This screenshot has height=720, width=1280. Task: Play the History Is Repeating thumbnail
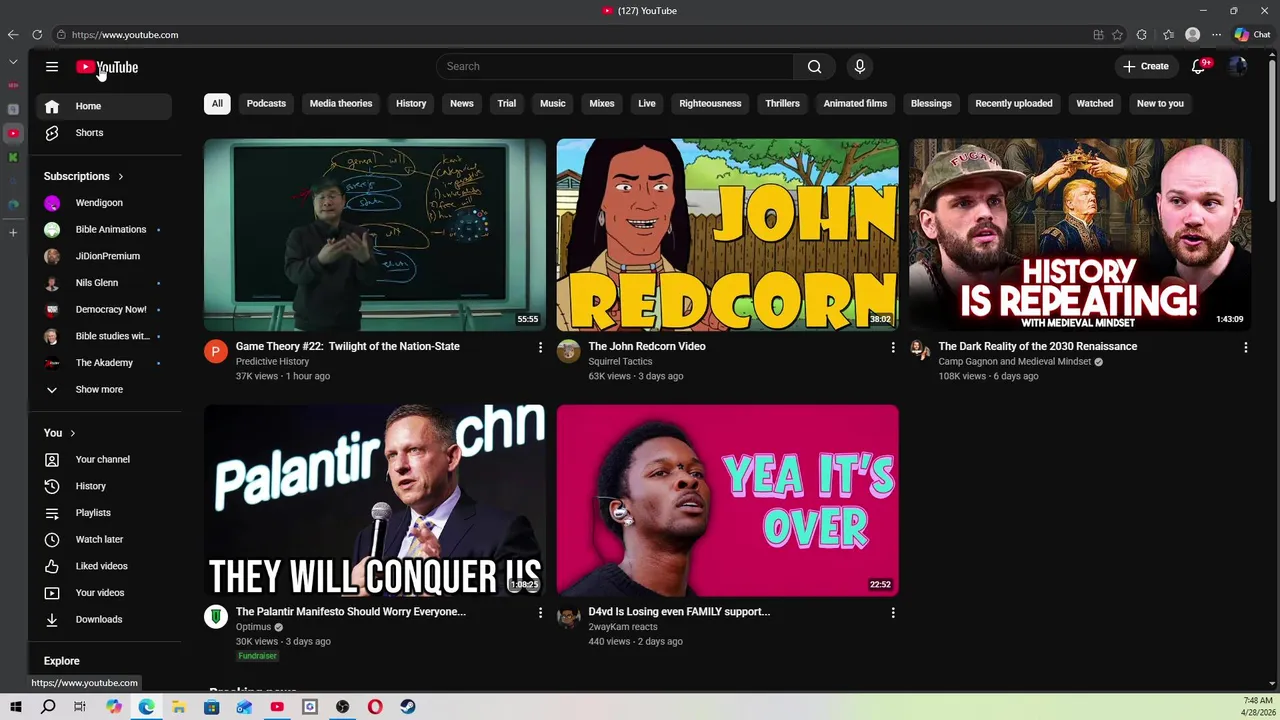click(x=1080, y=235)
